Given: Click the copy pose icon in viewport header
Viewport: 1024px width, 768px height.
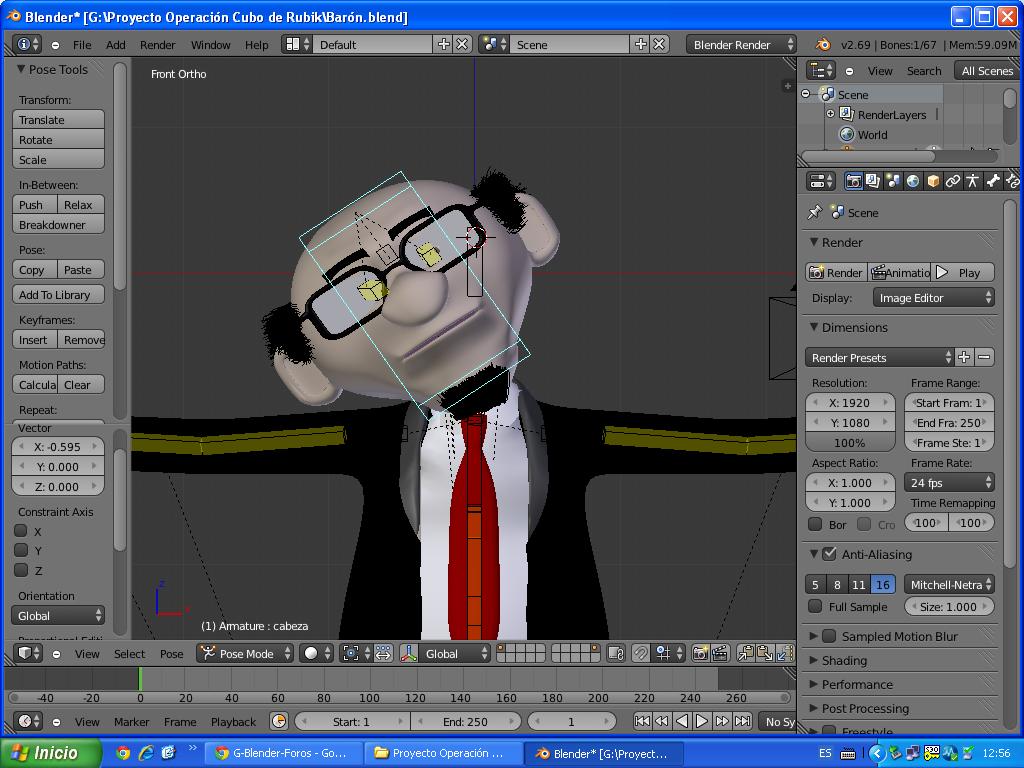Looking at the screenshot, I should pos(745,654).
